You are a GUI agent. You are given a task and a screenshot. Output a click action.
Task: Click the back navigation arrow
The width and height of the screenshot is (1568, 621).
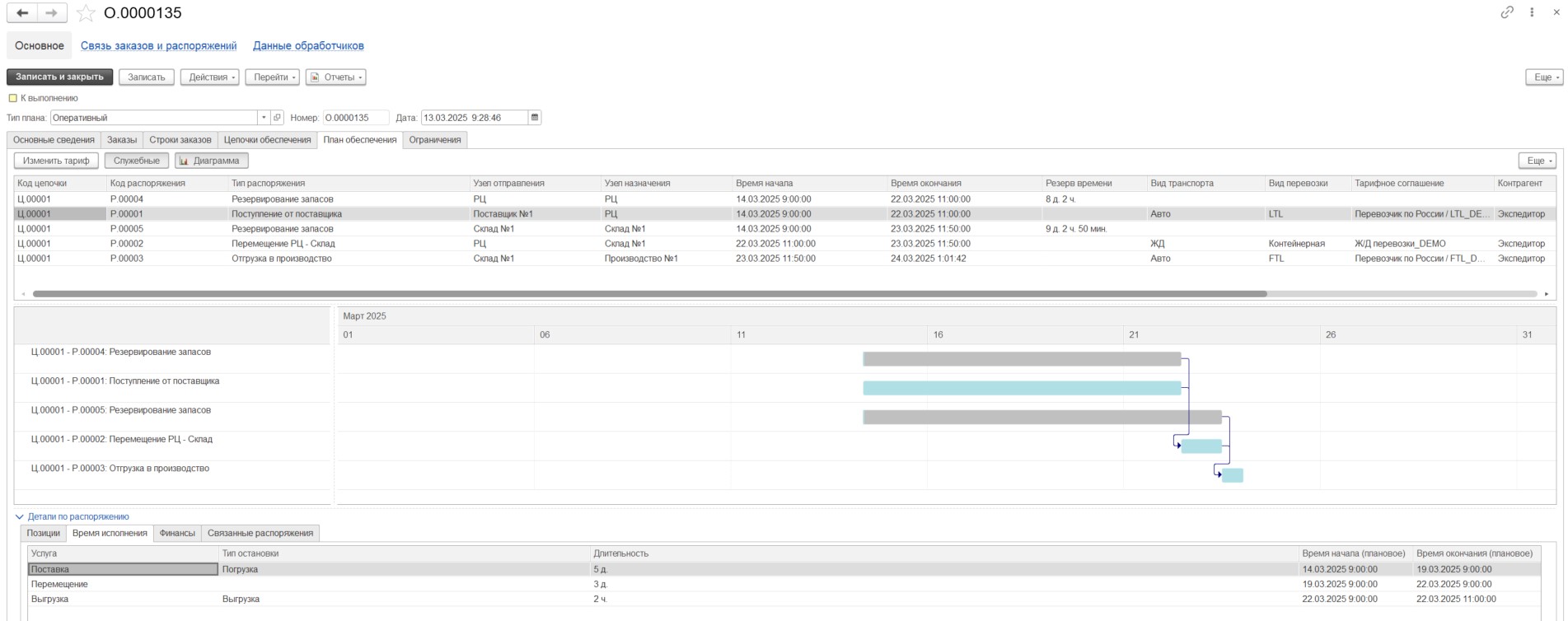click(x=22, y=13)
